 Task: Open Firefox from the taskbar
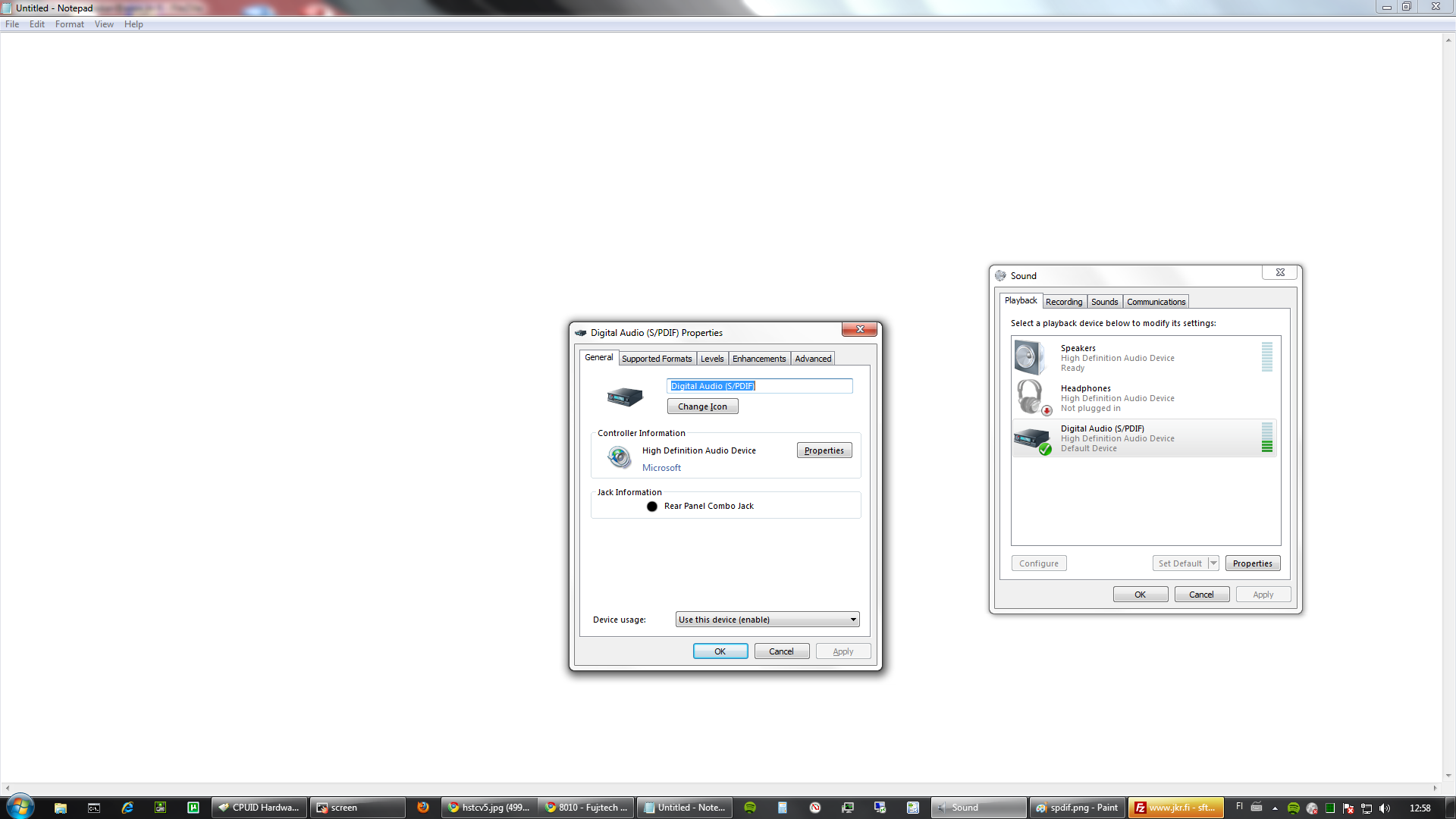[x=423, y=808]
